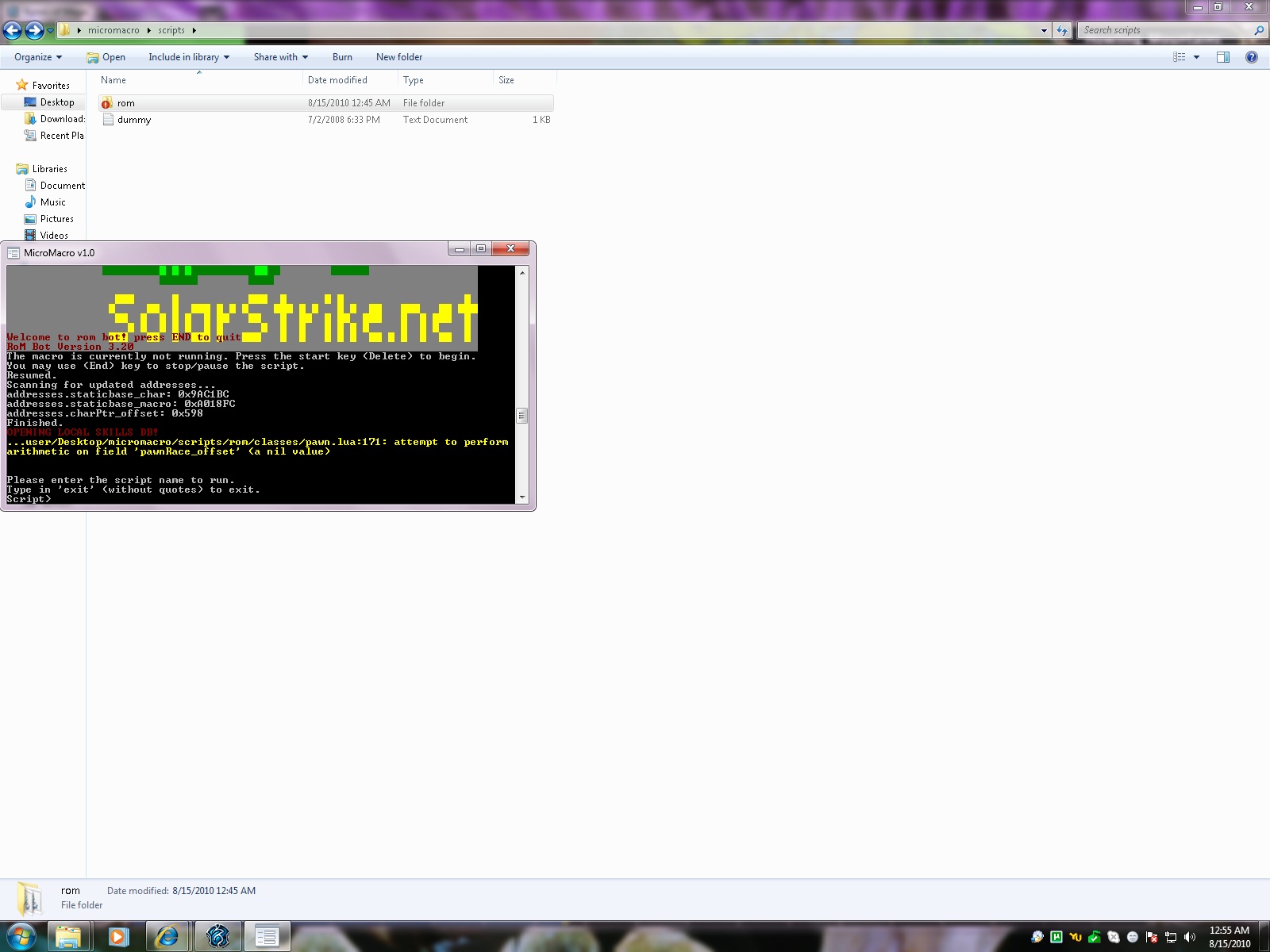The image size is (1270, 952).
Task: Toggle the preview pane button
Action: pyautogui.click(x=1223, y=57)
